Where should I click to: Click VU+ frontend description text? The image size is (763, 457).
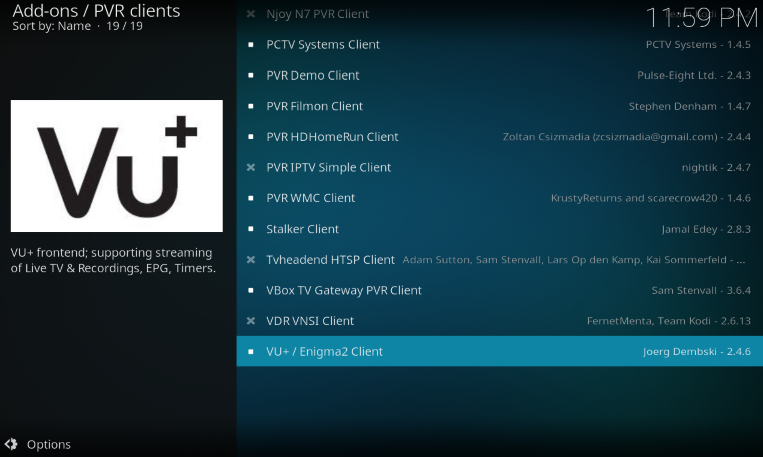click(113, 260)
